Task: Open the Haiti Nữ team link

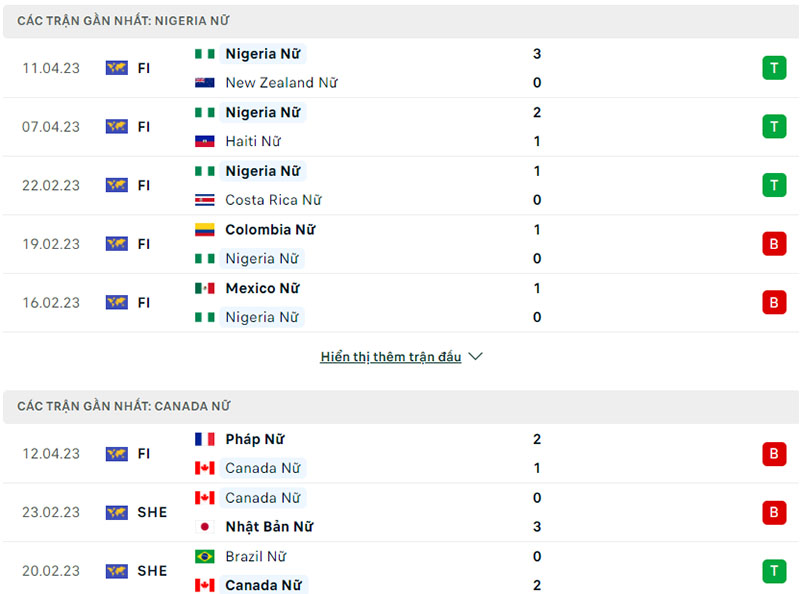Action: pos(253,142)
